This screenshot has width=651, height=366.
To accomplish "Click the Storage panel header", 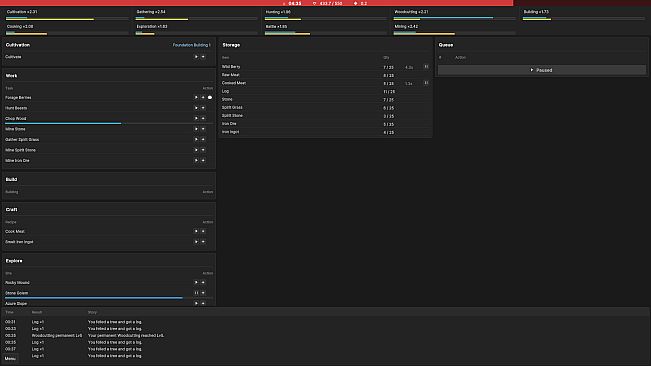I will click(x=231, y=45).
